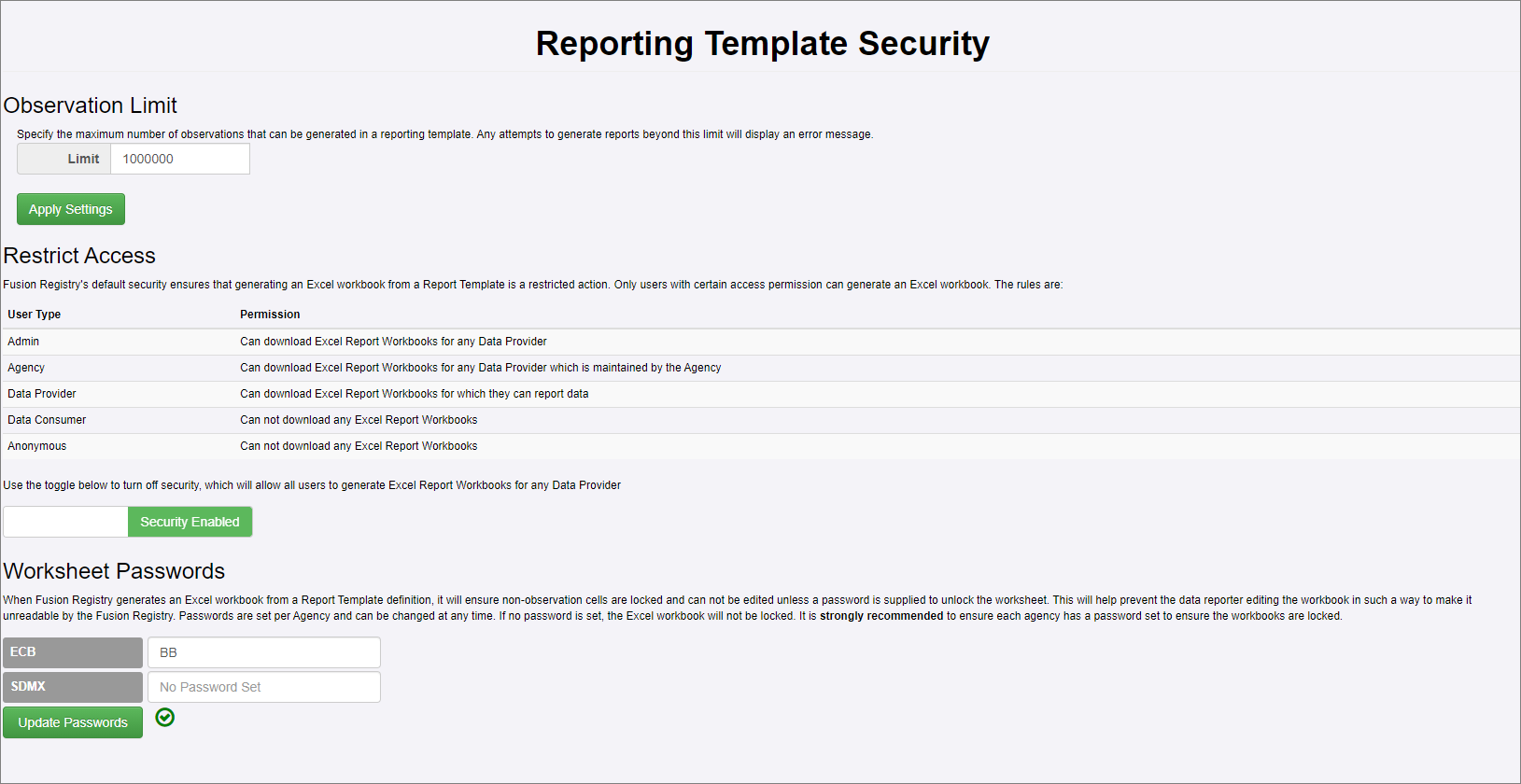Click the SDMX agency label

[x=73, y=687]
